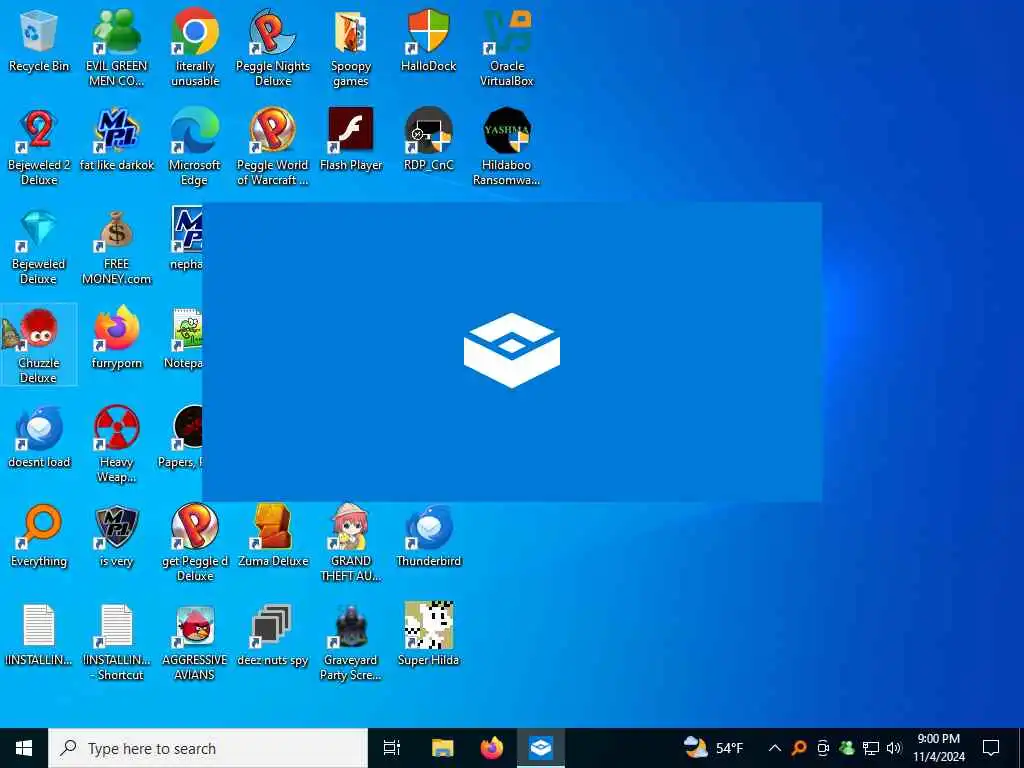This screenshot has width=1024, height=768.
Task: Select the partially hidden Notepad++ shortcut
Action: [186, 338]
